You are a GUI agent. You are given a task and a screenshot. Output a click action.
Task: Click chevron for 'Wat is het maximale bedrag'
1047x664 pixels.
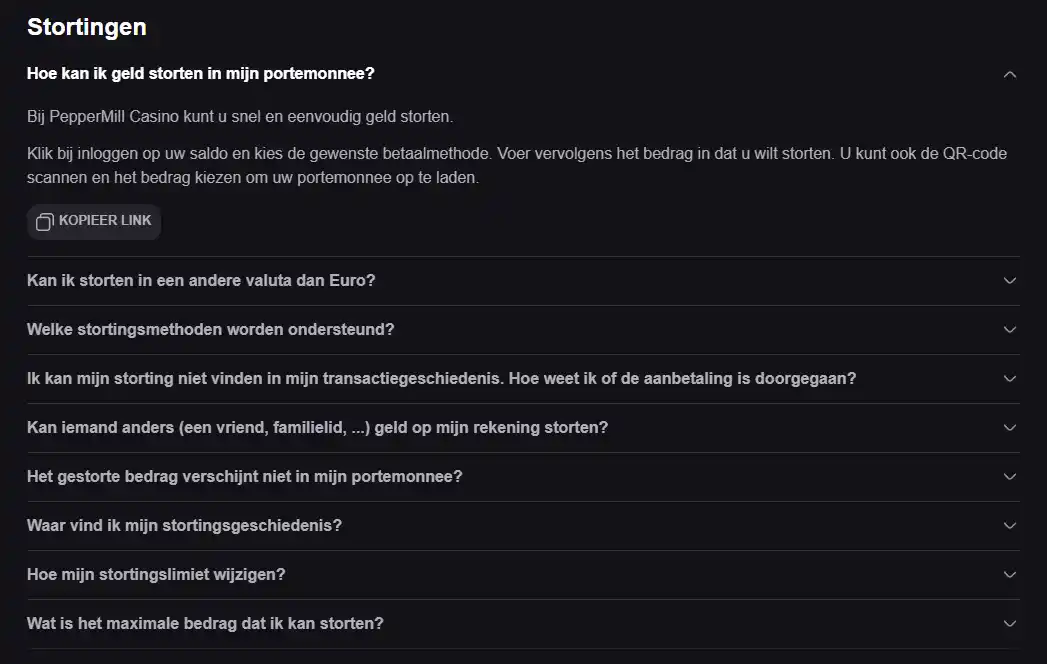coord(1010,623)
